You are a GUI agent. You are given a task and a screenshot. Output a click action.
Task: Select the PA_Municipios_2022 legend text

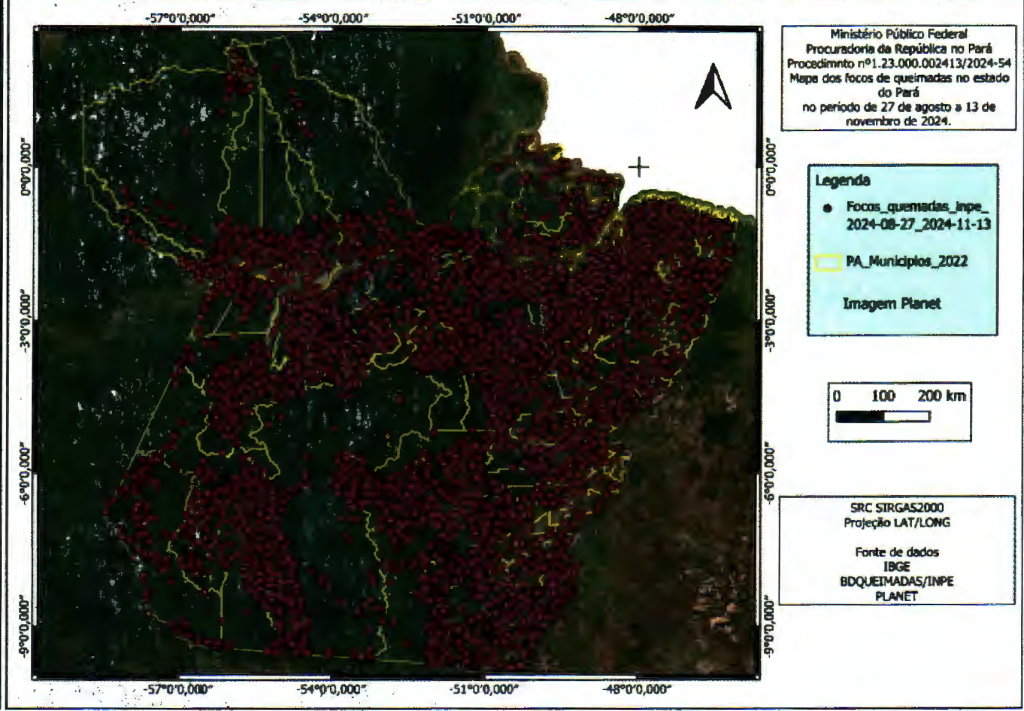(906, 261)
